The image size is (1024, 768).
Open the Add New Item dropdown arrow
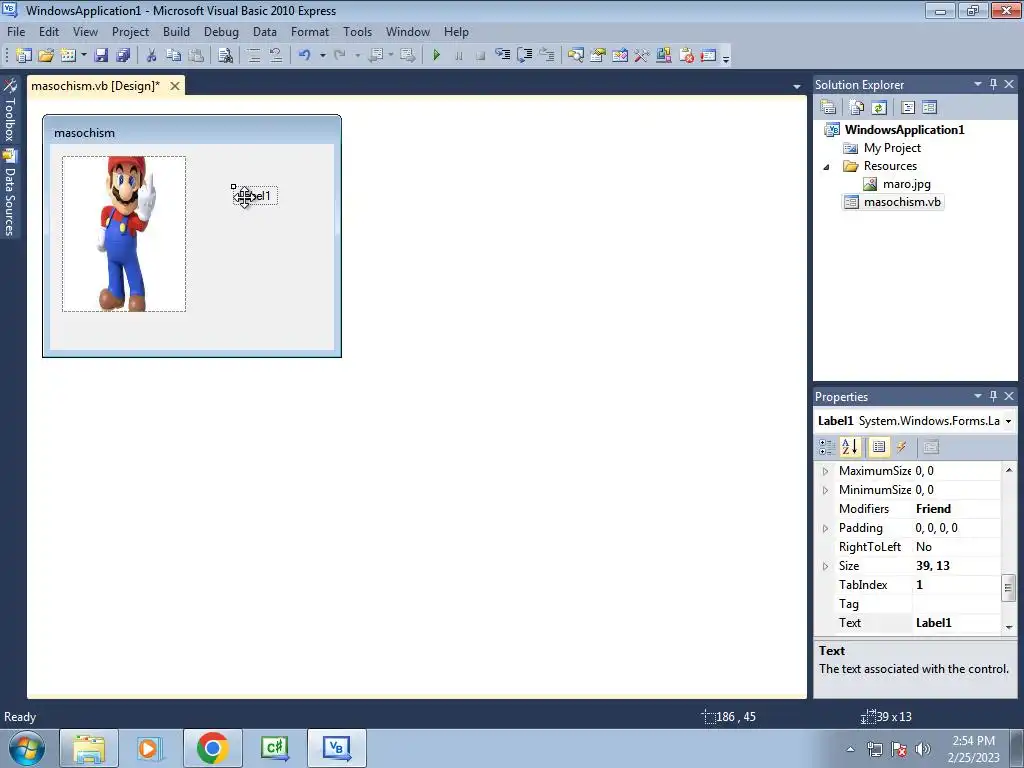pyautogui.click(x=84, y=56)
